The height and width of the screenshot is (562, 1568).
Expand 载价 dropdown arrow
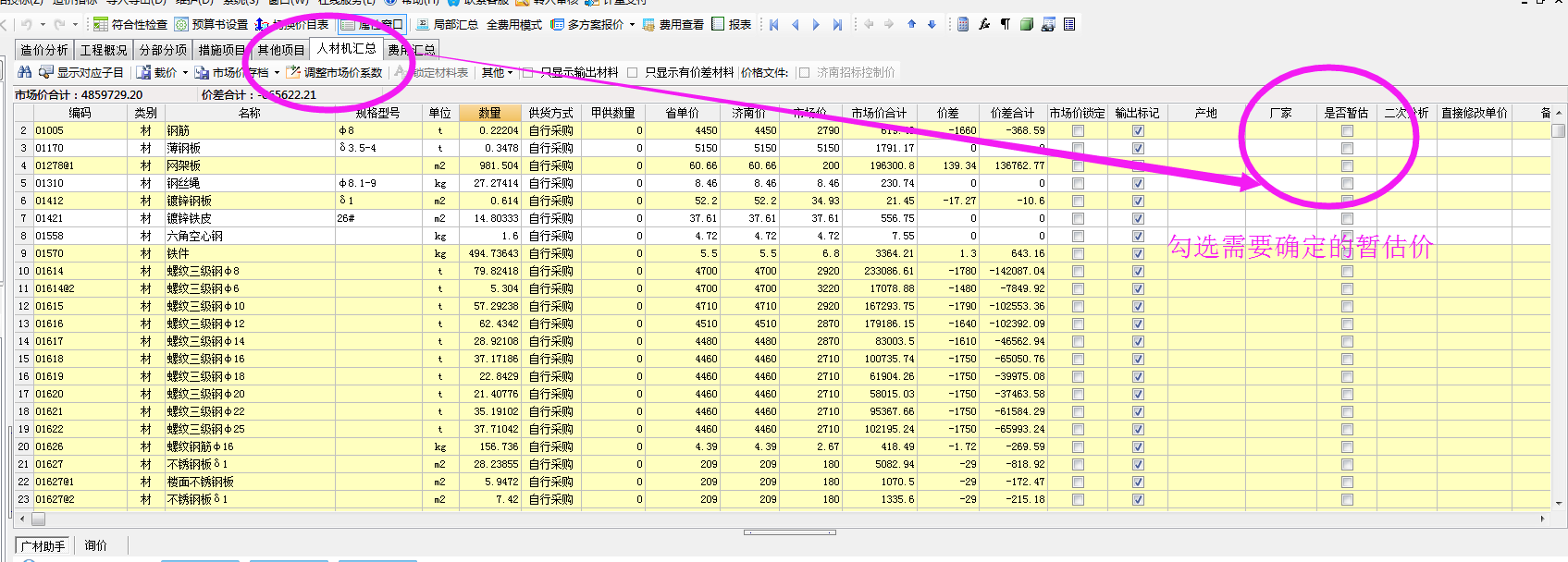(x=185, y=72)
